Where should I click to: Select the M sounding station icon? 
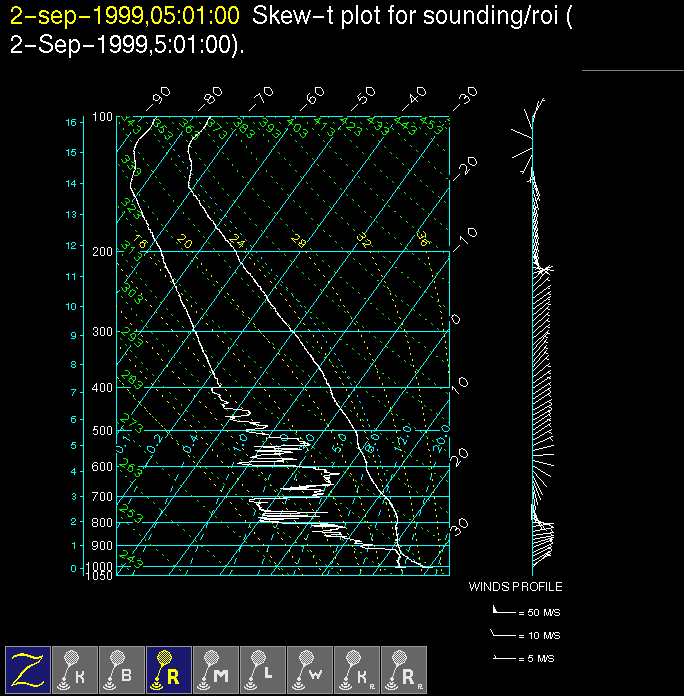[216, 669]
